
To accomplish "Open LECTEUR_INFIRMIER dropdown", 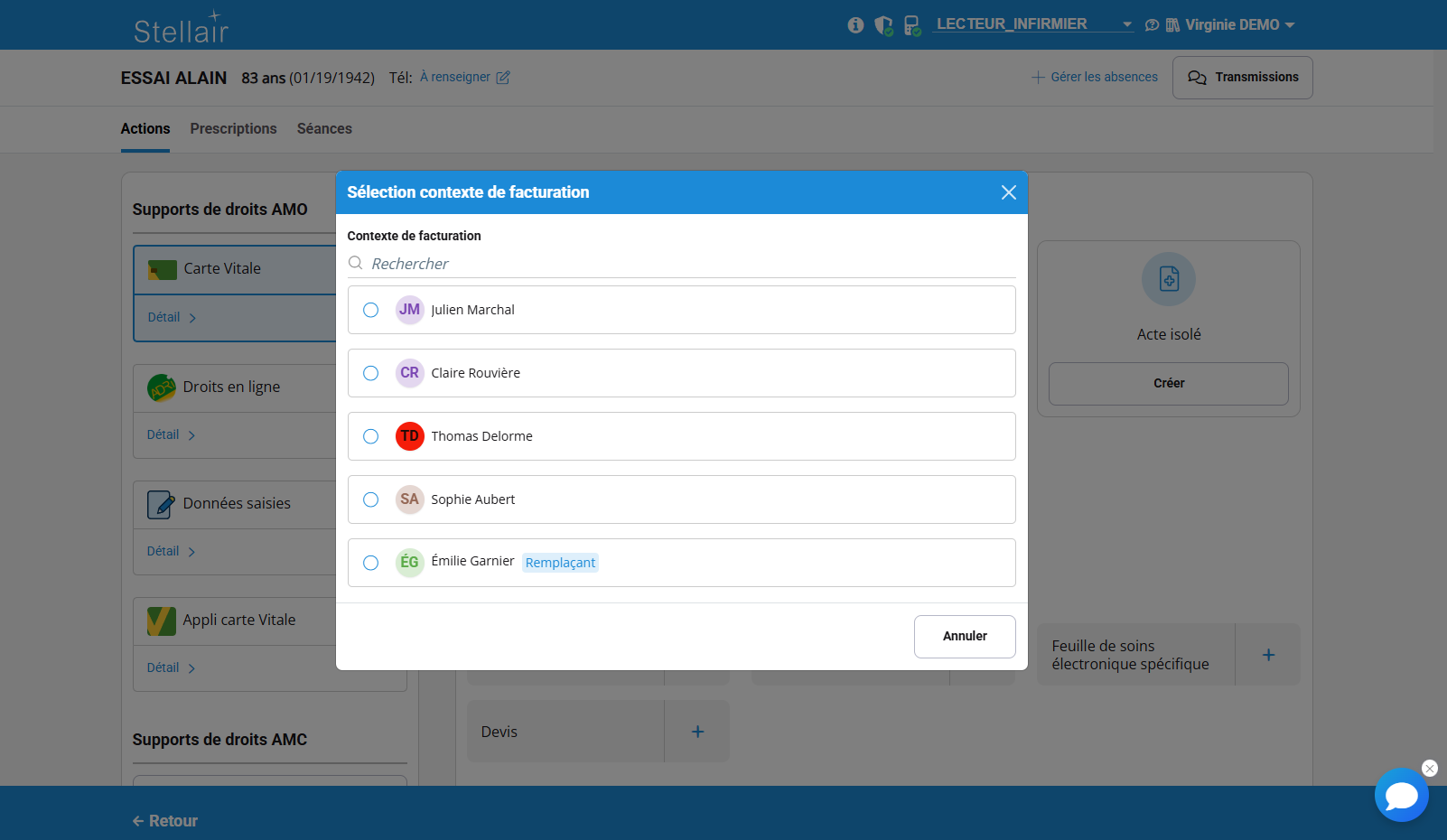I will coord(1033,24).
